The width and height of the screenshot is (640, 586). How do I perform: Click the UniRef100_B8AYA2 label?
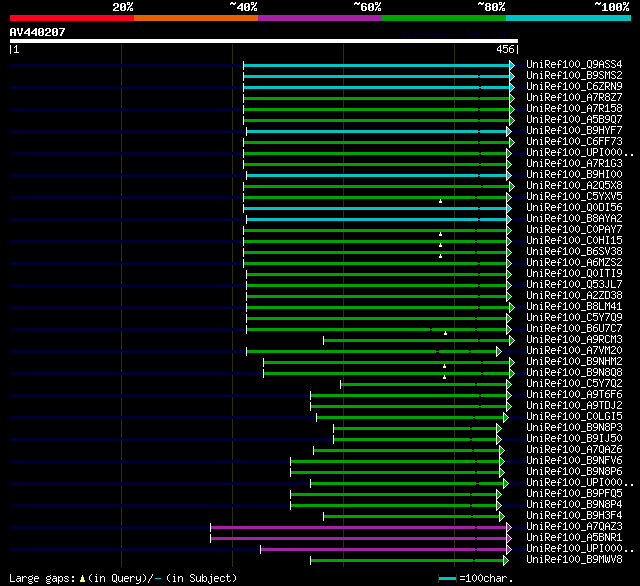pos(574,219)
